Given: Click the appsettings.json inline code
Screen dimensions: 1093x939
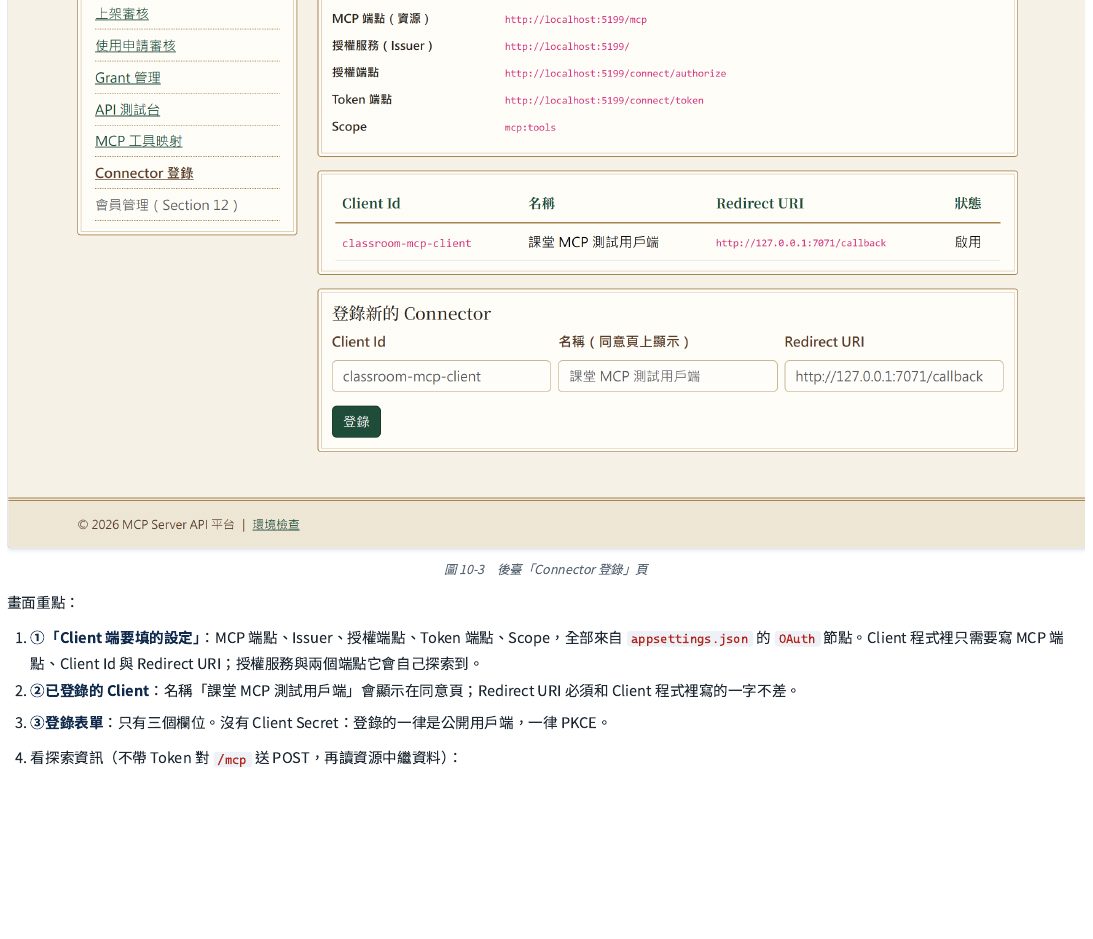Looking at the screenshot, I should [689, 639].
